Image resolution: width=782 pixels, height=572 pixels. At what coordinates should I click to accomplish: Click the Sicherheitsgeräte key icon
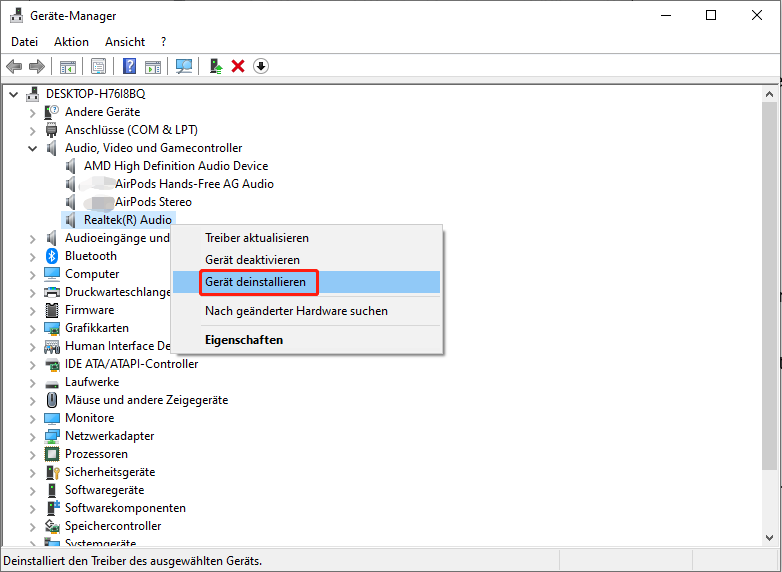(x=52, y=472)
